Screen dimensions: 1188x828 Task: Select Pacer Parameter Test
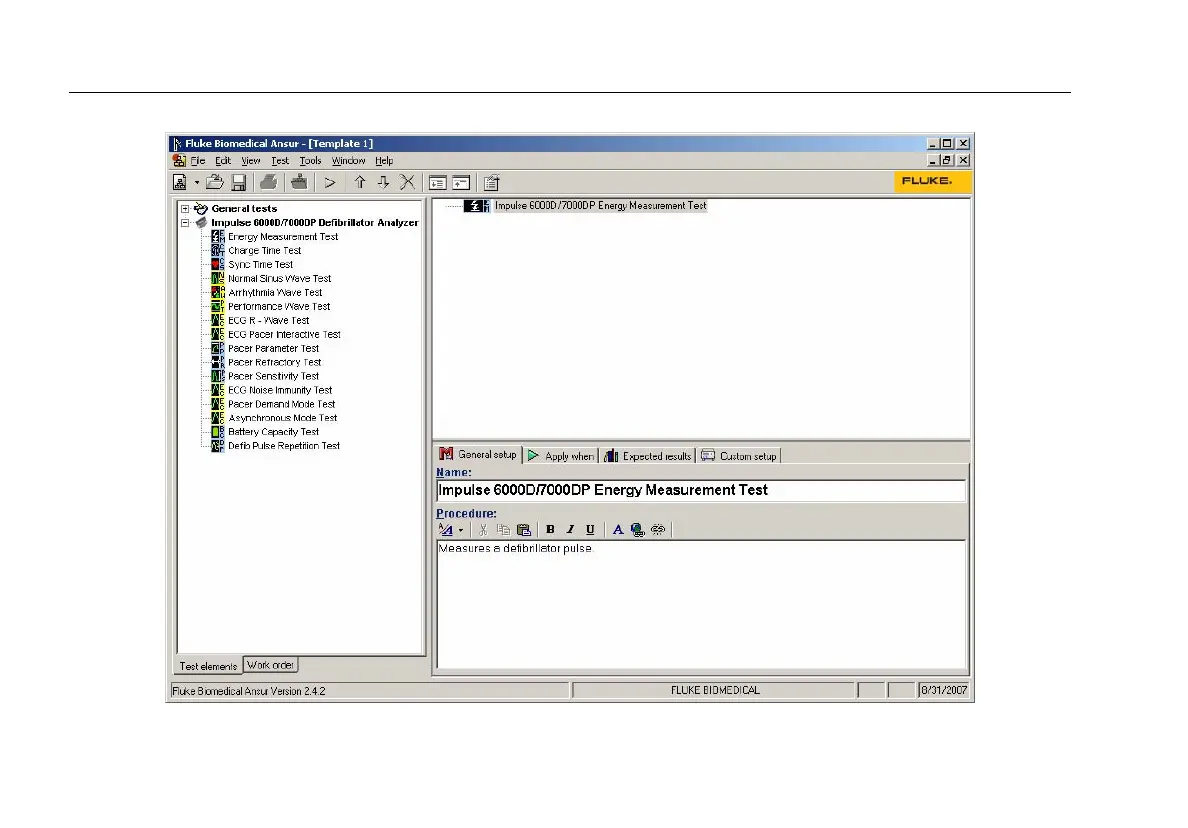274,348
